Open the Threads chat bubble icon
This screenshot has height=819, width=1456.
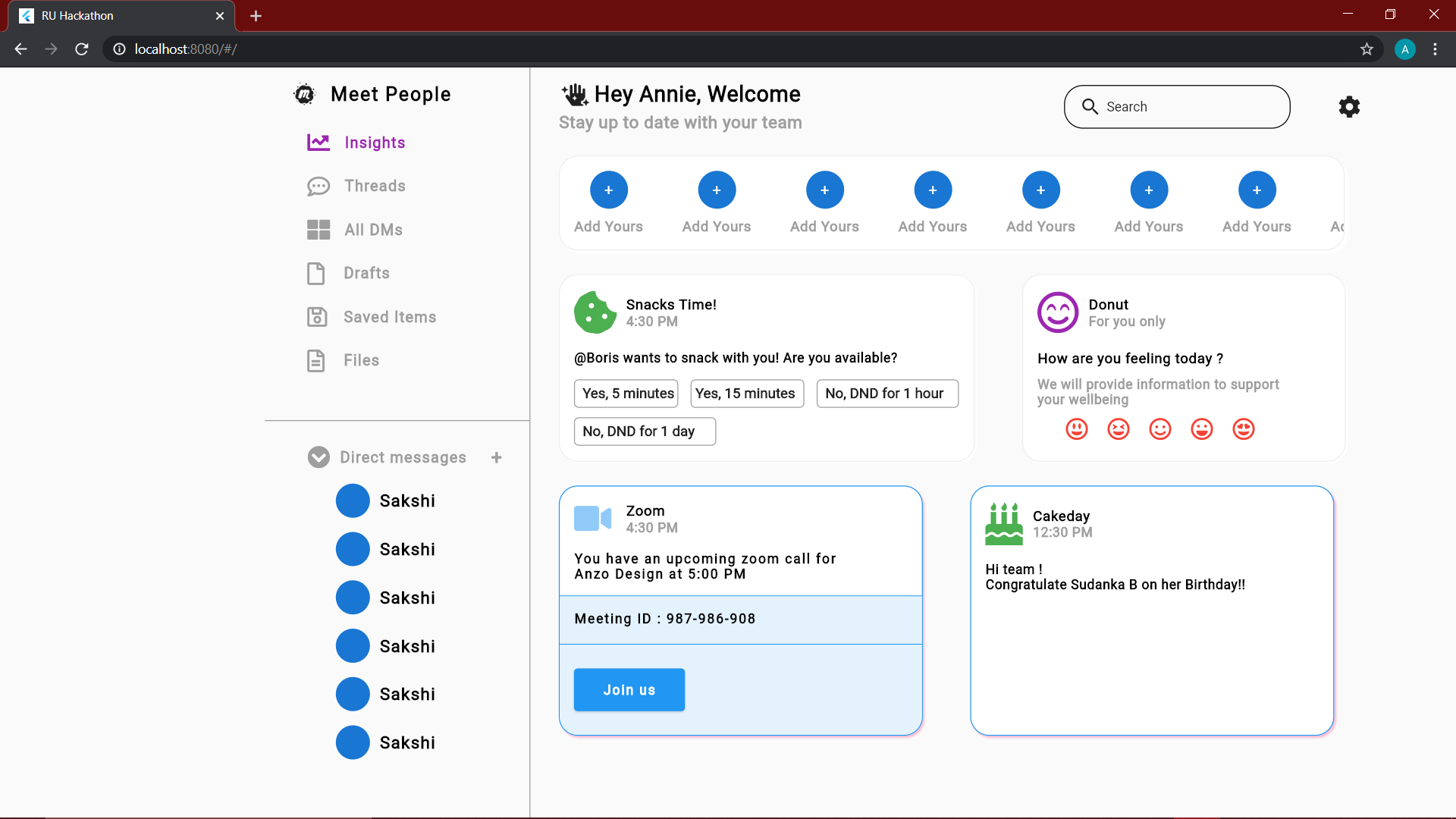[x=318, y=186]
